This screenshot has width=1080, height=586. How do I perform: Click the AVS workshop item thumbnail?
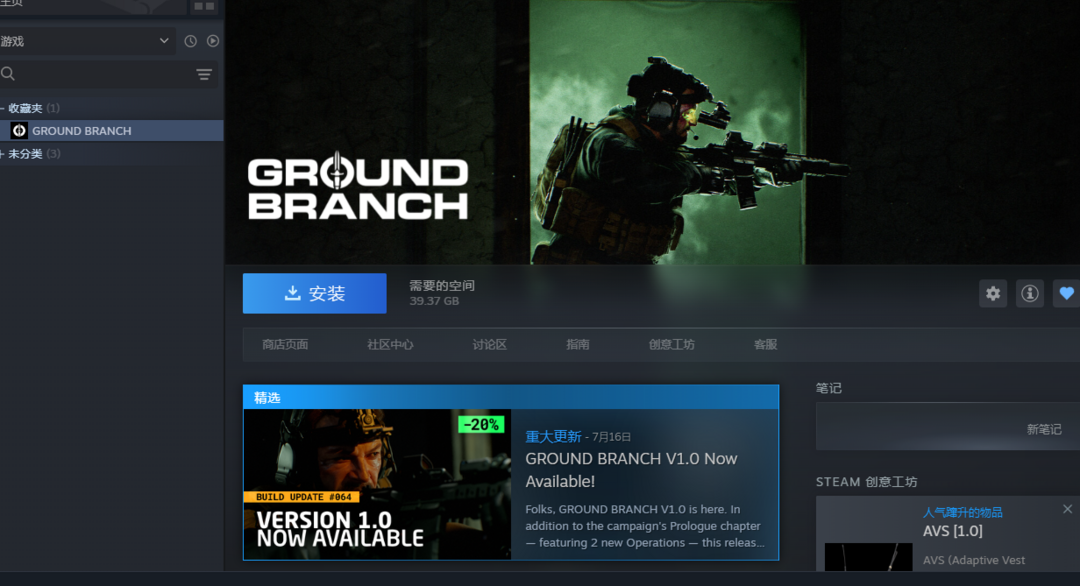(x=869, y=556)
